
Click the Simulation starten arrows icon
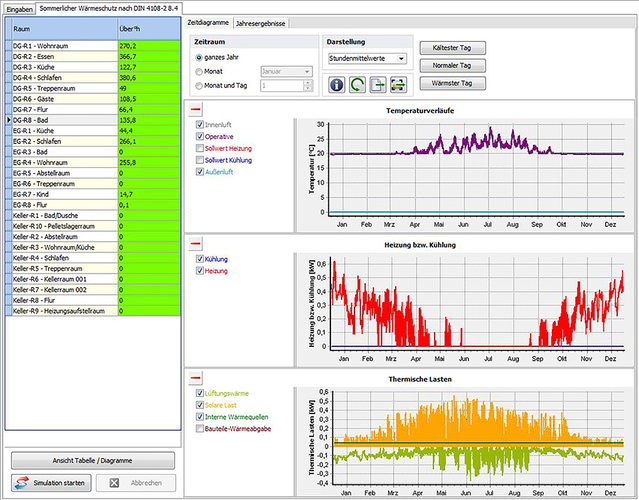click(22, 482)
